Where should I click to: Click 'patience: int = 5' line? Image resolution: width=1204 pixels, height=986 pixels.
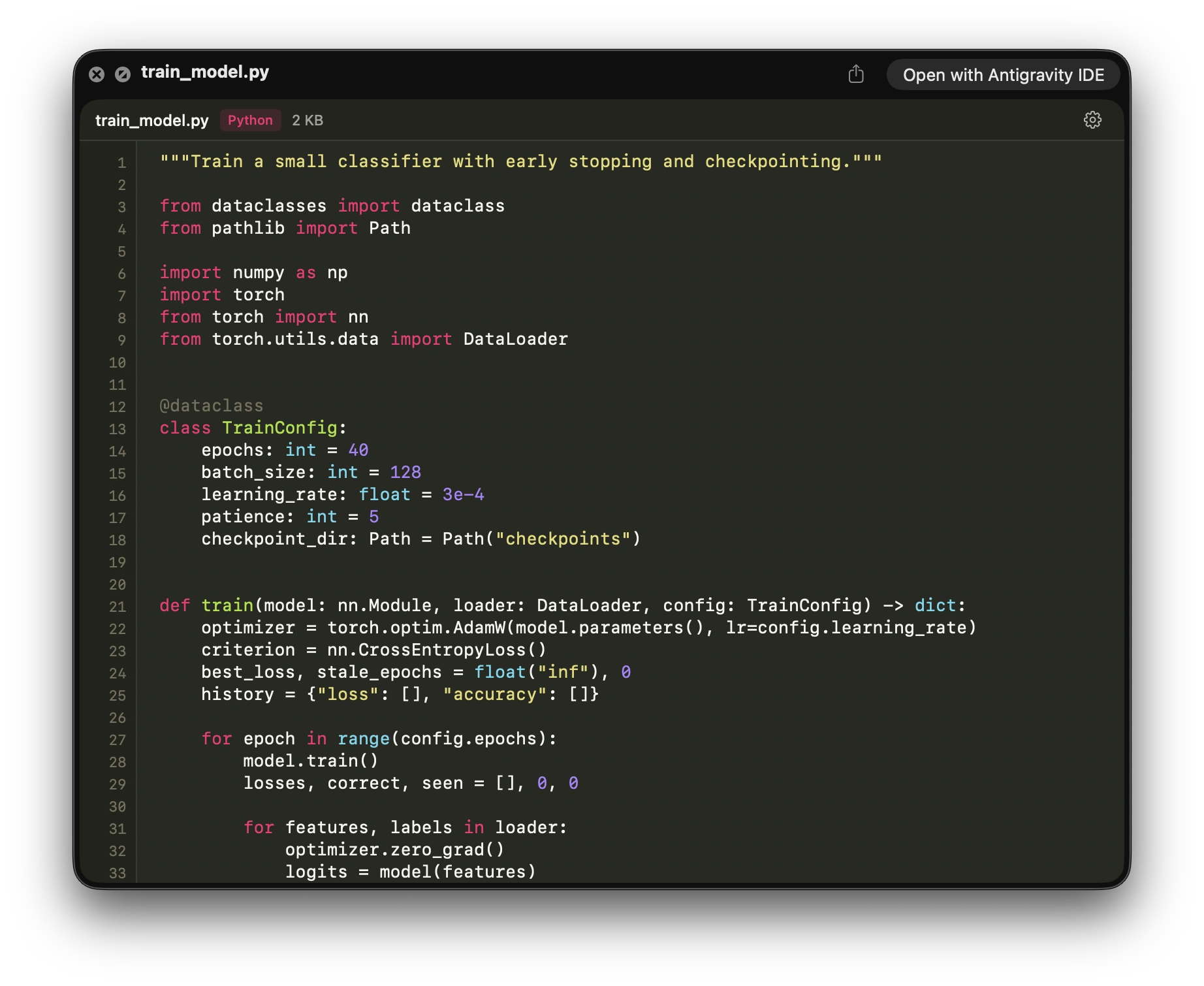pyautogui.click(x=290, y=517)
